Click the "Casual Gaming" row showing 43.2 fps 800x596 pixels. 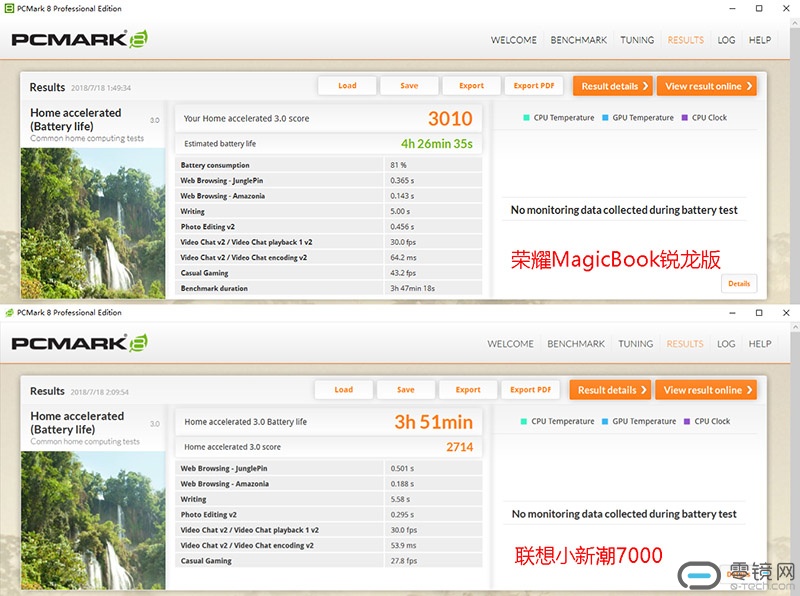(x=329, y=273)
